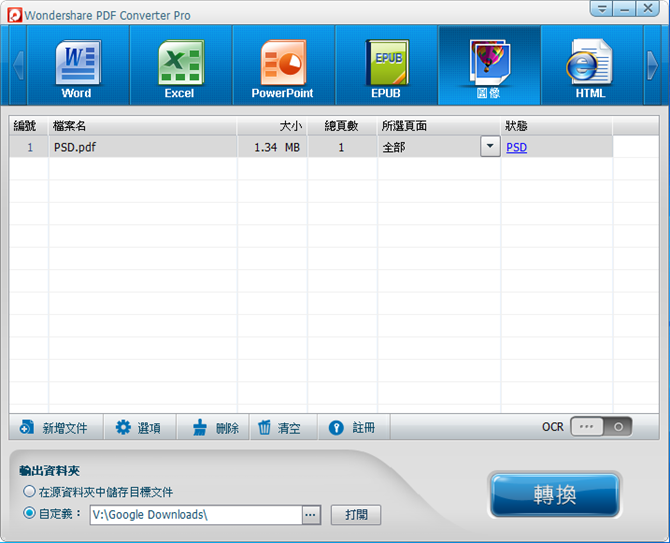The height and width of the screenshot is (543, 670).
Task: Click the 大小 column header
Action: point(272,126)
